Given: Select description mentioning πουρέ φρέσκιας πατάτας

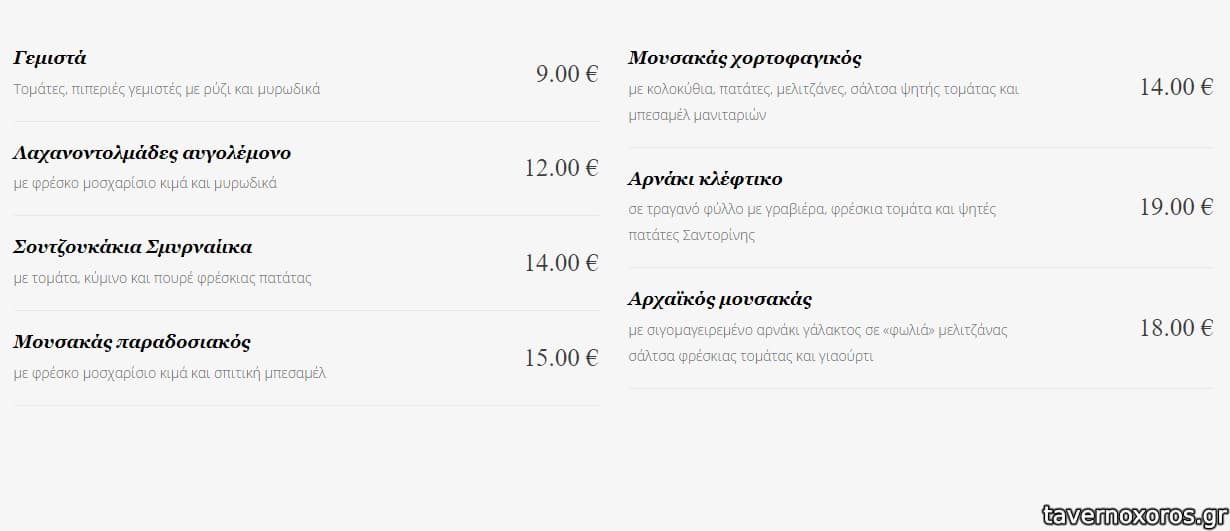Looking at the screenshot, I should [163, 278].
